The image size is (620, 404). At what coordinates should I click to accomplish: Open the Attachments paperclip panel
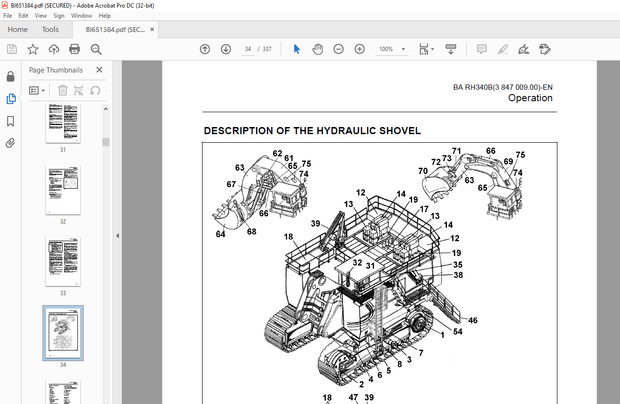[x=11, y=143]
